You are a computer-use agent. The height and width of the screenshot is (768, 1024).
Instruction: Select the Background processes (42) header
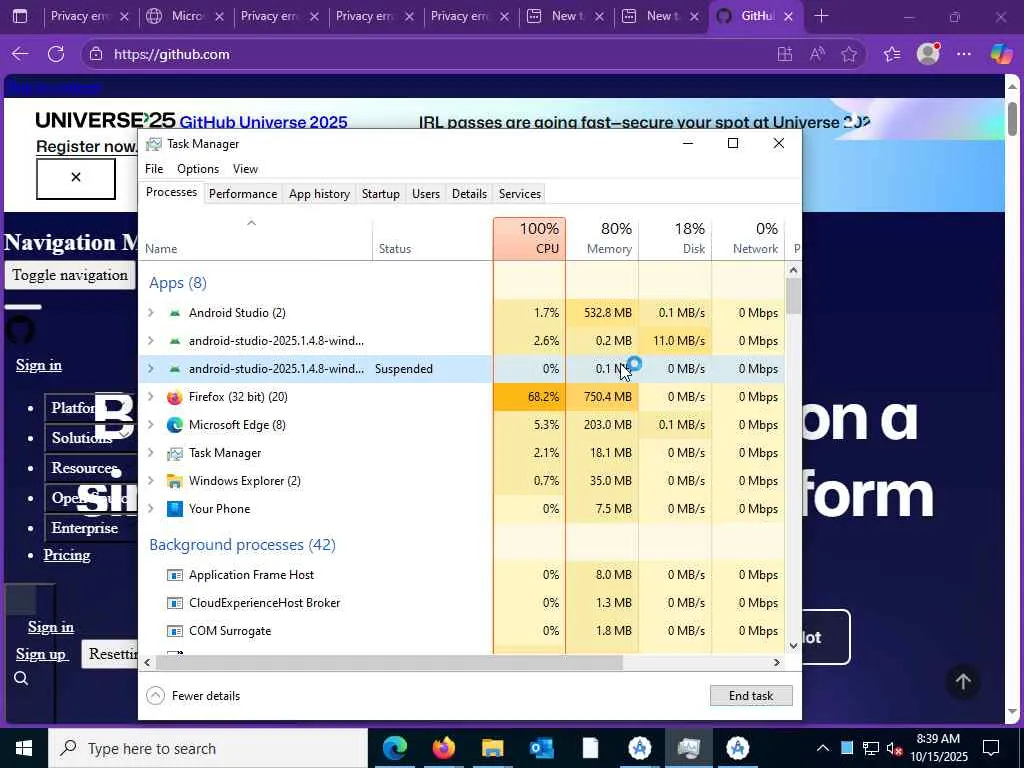tap(242, 545)
